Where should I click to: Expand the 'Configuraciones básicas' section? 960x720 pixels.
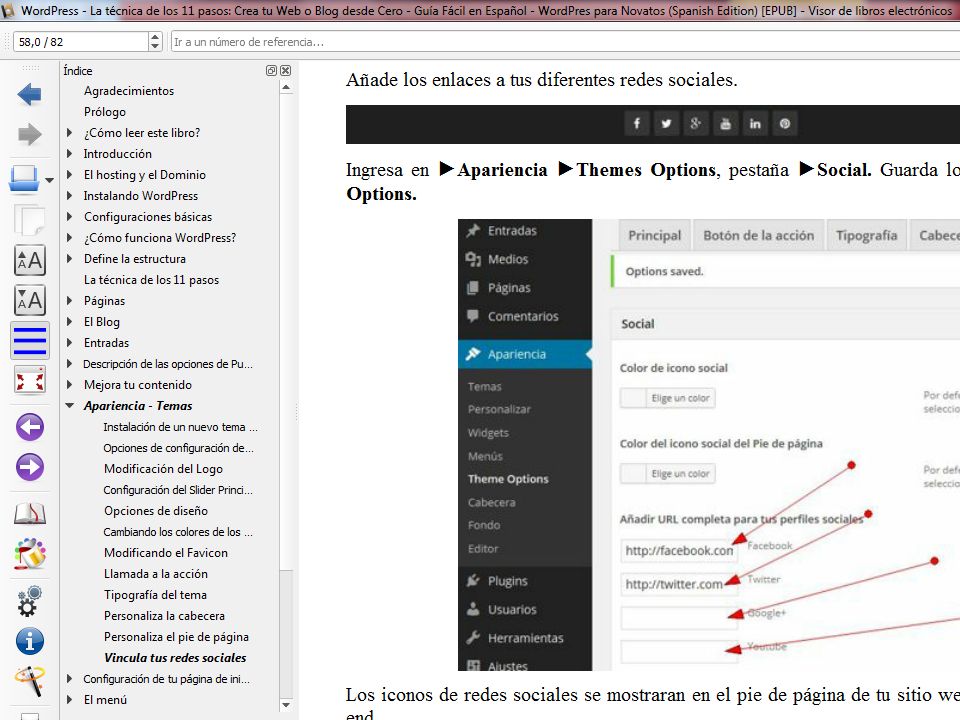click(69, 217)
